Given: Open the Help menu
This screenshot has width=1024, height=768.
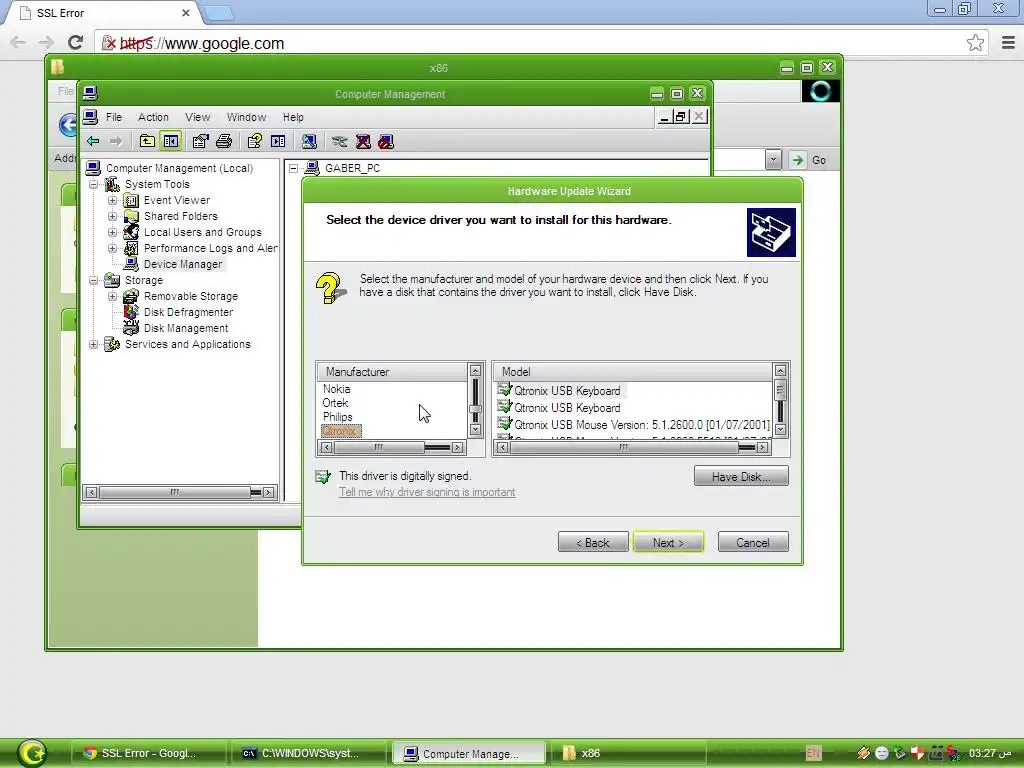Looking at the screenshot, I should 293,117.
